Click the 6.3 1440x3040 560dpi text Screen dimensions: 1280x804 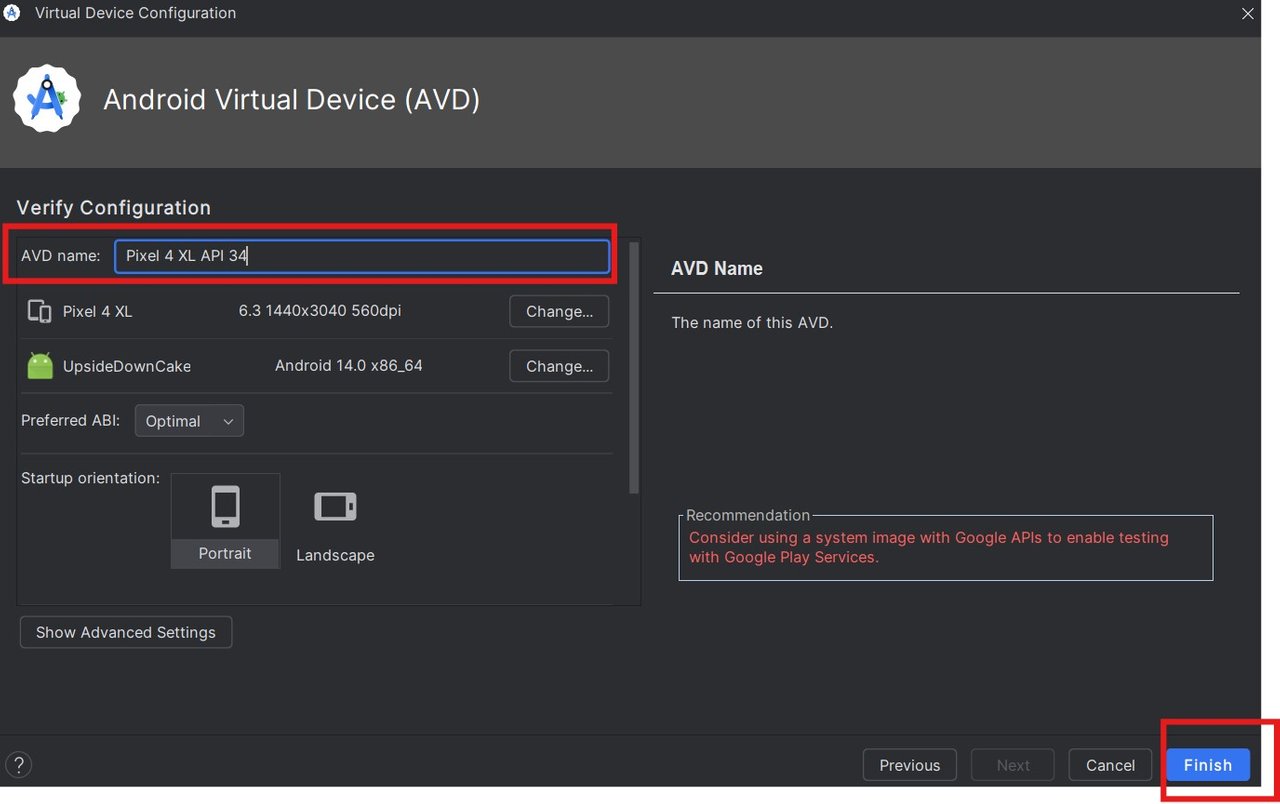click(320, 311)
